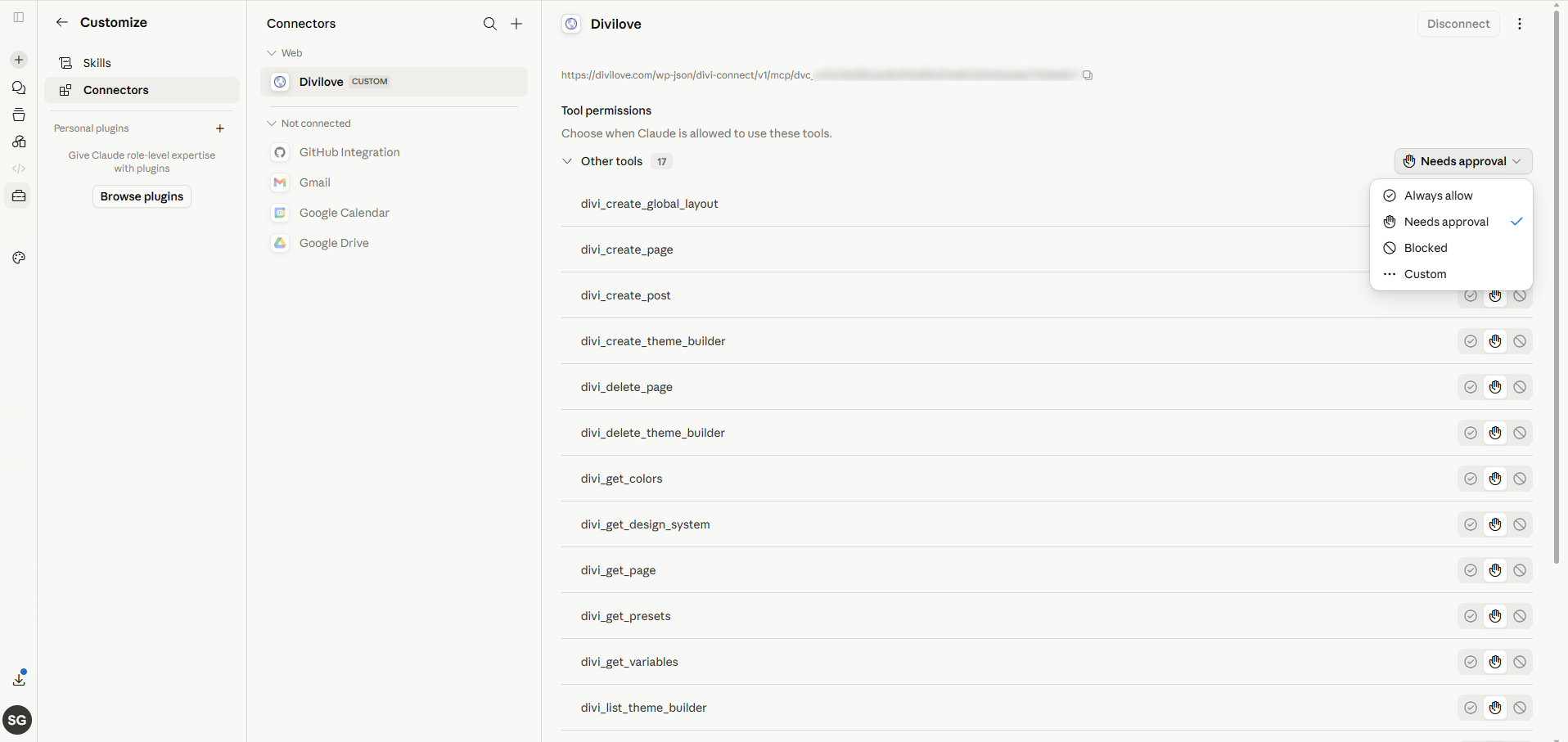
Task: Open more options menu beside Disconnect
Action: pos(1520,24)
